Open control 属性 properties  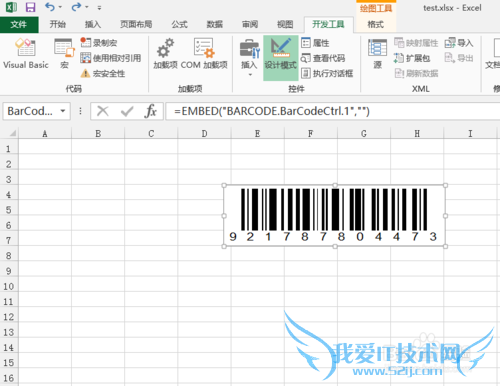coord(315,43)
